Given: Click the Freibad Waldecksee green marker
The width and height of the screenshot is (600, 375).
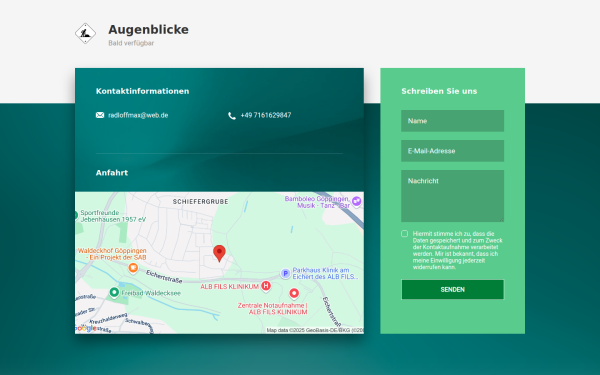Looking at the screenshot, I should click(114, 293).
